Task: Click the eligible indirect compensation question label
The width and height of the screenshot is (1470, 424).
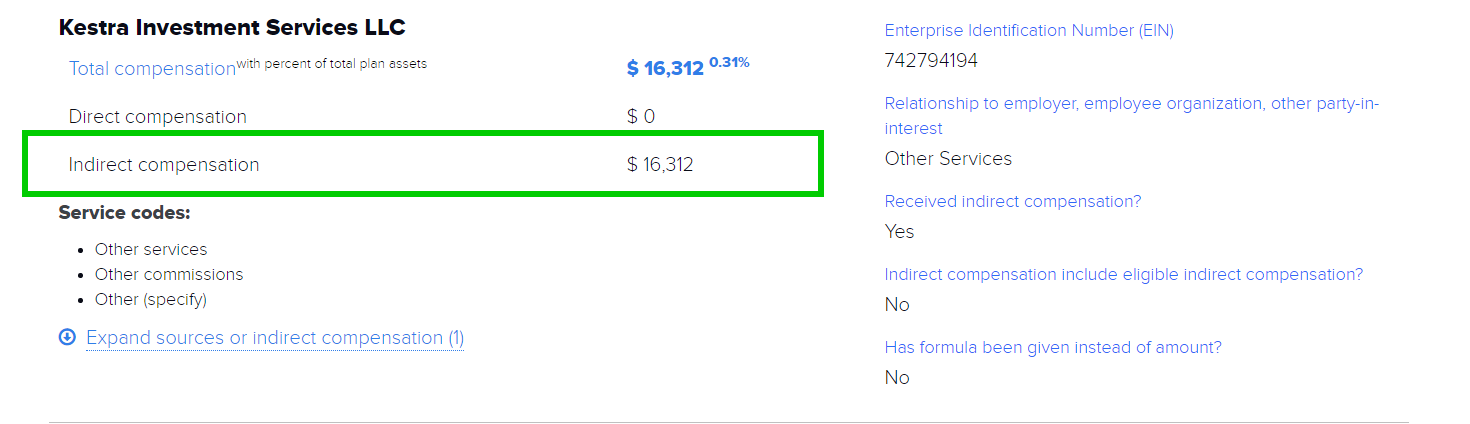Action: pos(1124,275)
